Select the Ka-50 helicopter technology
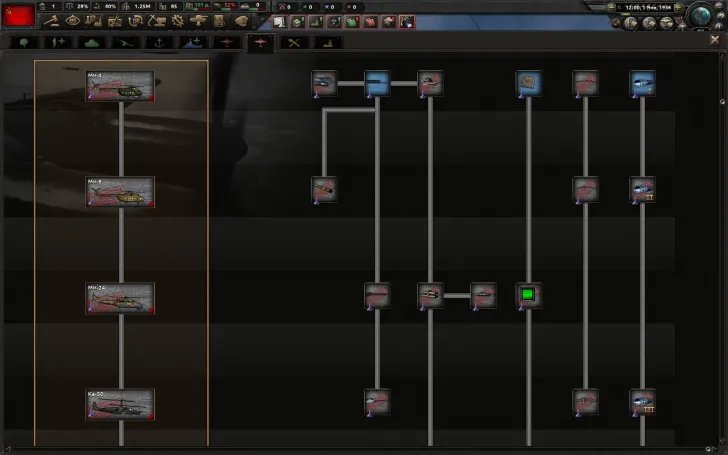This screenshot has height=455, width=728. pos(120,404)
